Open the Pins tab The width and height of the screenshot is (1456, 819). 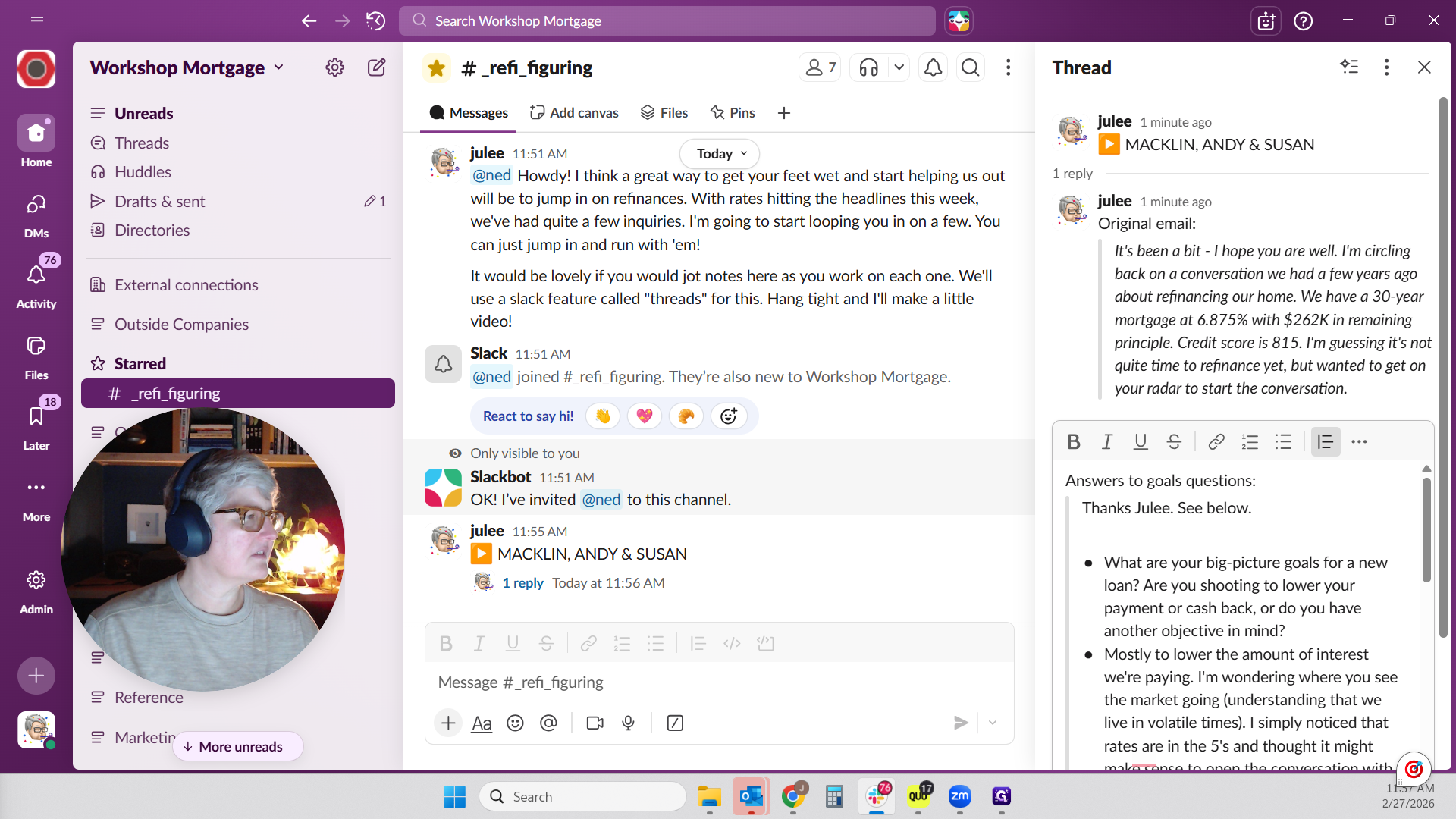pos(733,113)
